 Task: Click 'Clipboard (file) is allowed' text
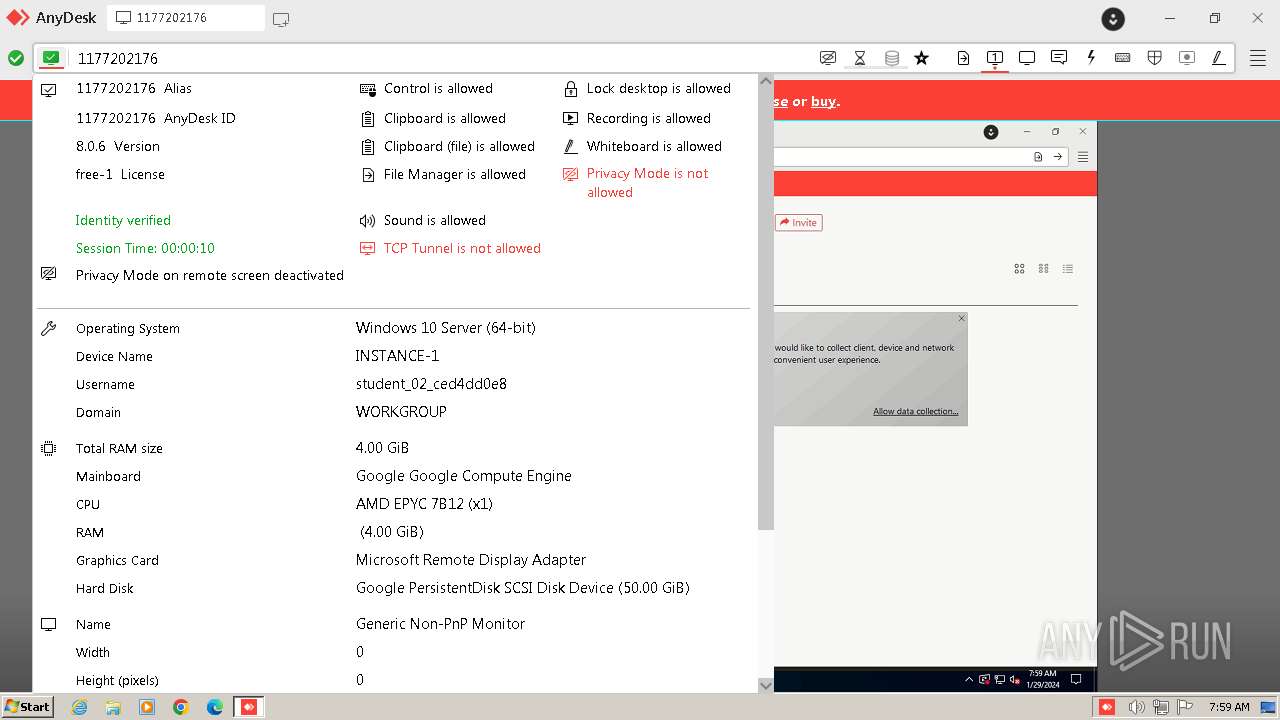(459, 146)
